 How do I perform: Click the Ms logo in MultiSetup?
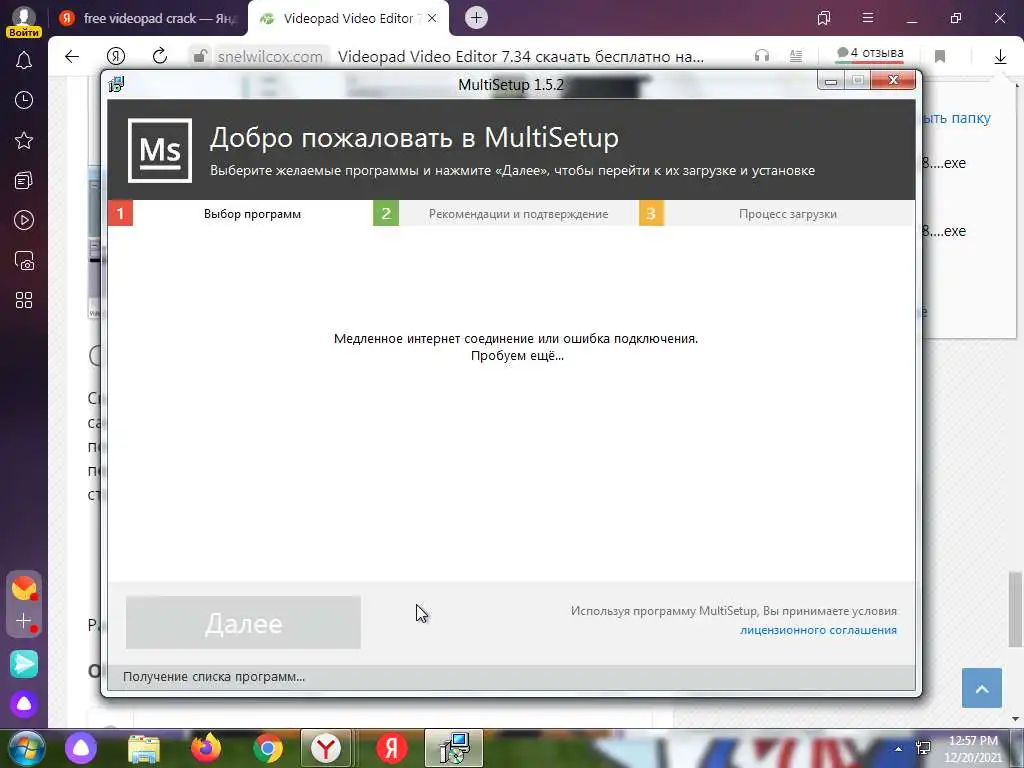[x=160, y=150]
